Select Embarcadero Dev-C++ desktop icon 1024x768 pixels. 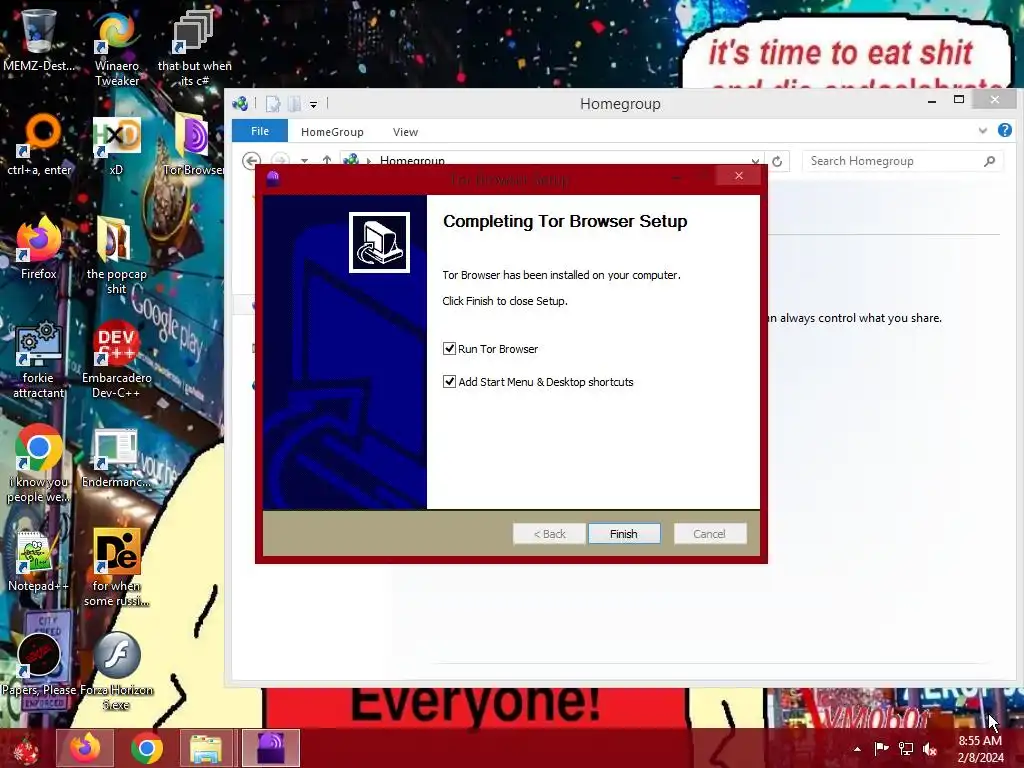tap(116, 360)
